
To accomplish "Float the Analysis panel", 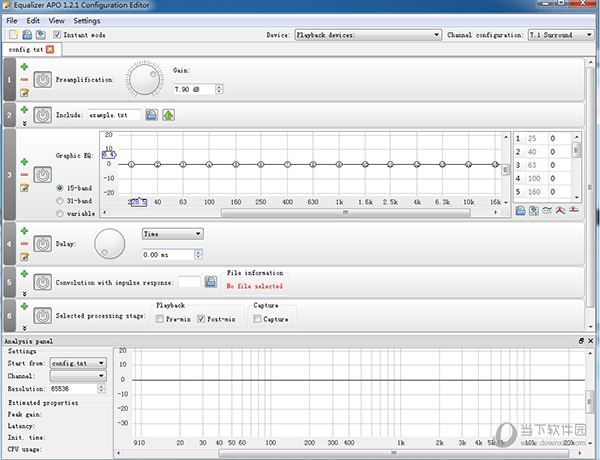I will (x=581, y=341).
